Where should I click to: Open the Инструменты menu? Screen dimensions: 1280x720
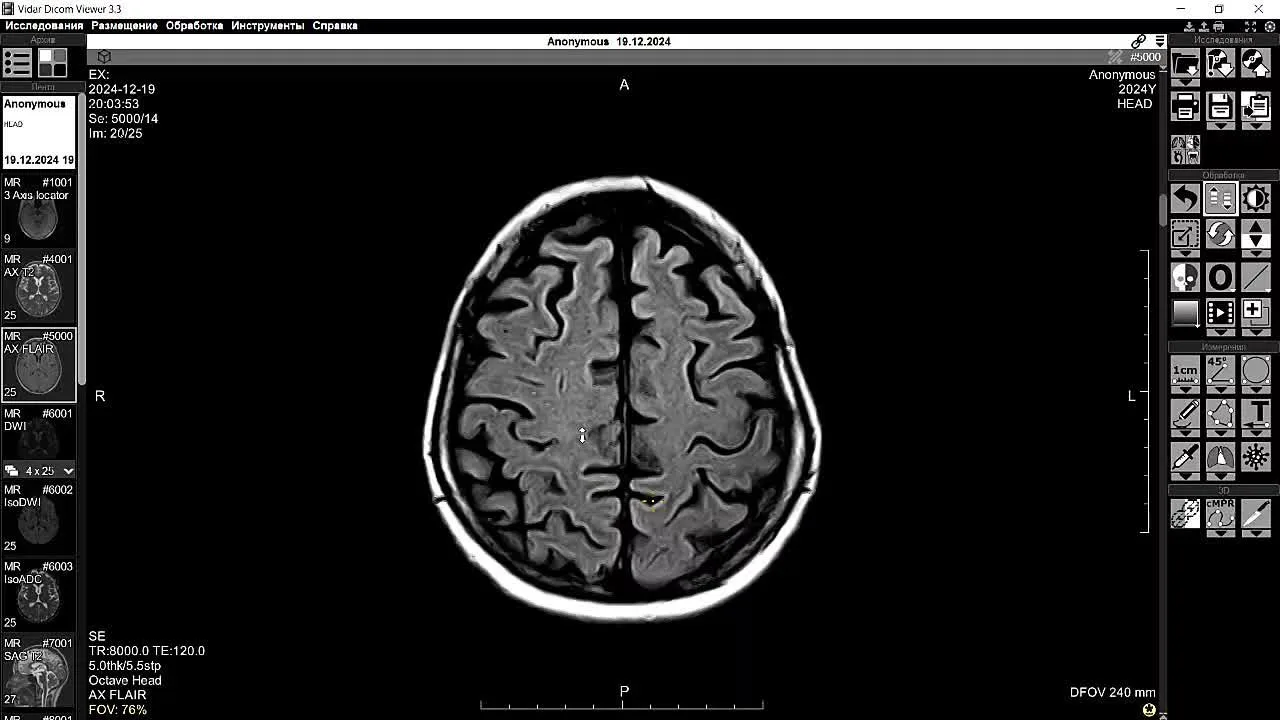tap(268, 25)
